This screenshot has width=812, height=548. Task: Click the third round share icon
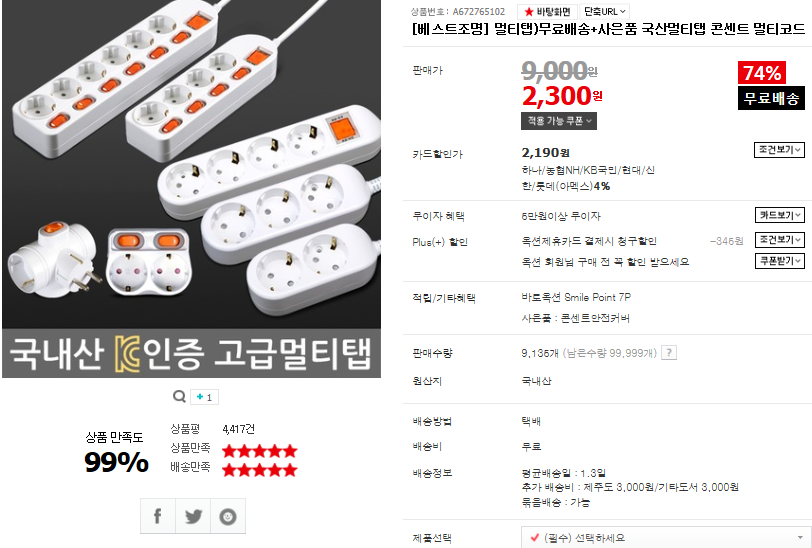pyautogui.click(x=228, y=516)
